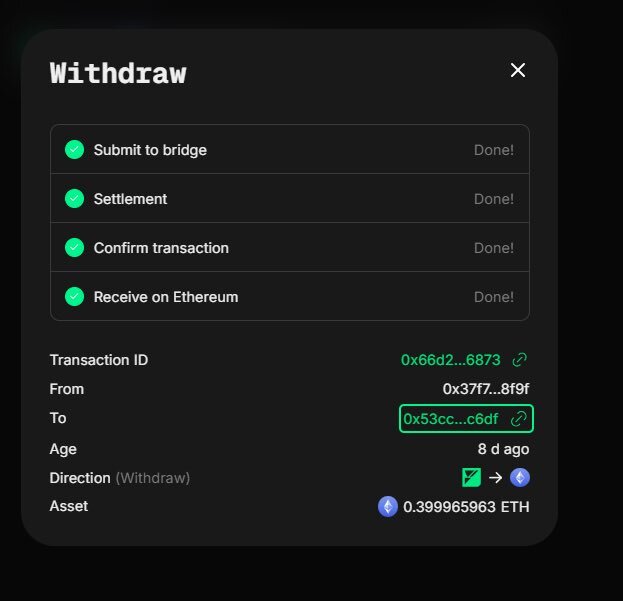Screen dimensions: 623x601
Task: Click the Done! status for Confirm transaction
Action: 494,248
